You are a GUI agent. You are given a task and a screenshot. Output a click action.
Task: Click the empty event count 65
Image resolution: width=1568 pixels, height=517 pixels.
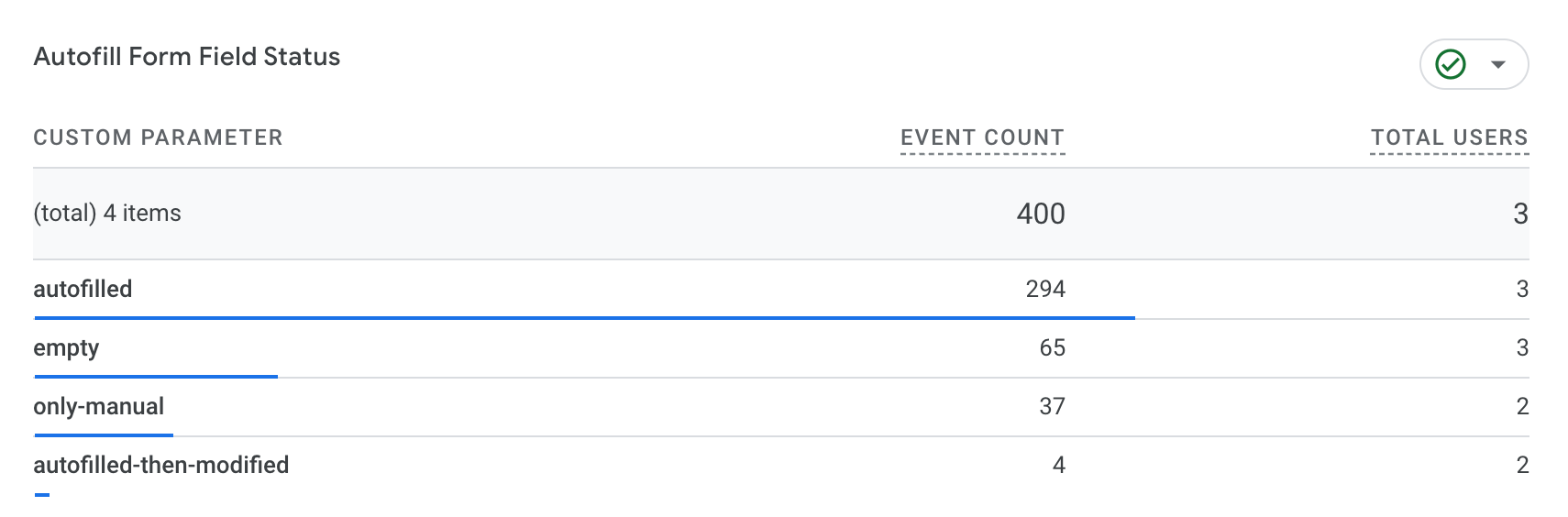tap(1052, 347)
